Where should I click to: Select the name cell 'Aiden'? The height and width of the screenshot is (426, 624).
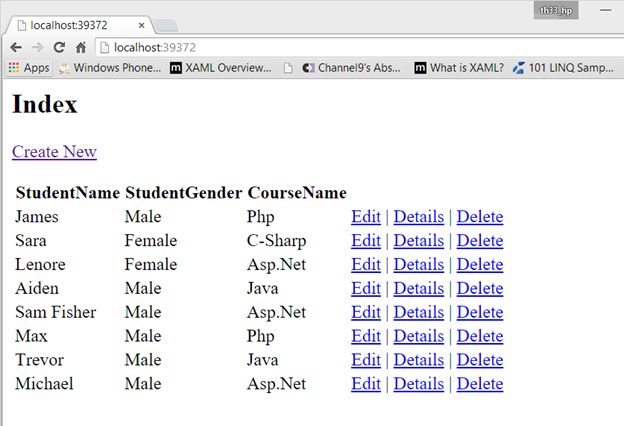point(37,289)
